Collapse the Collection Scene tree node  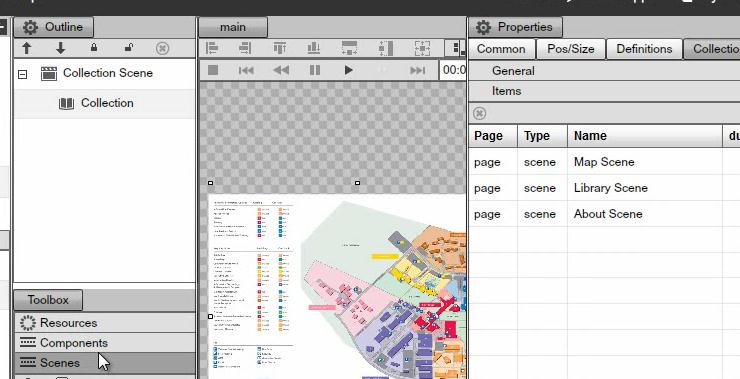pos(22,74)
